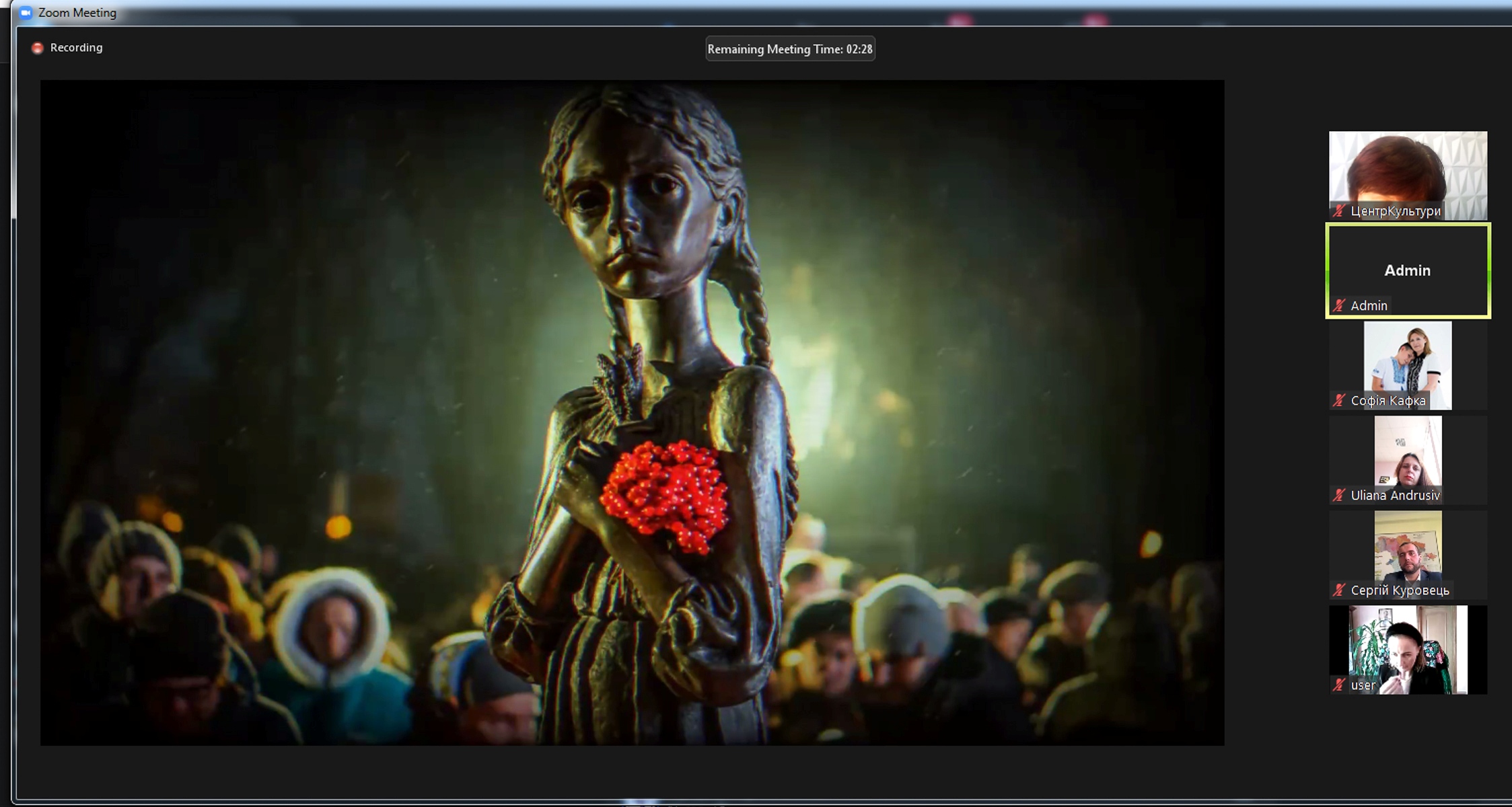Click muted mic icon on Admin label
This screenshot has width=1512, height=807.
(1339, 306)
